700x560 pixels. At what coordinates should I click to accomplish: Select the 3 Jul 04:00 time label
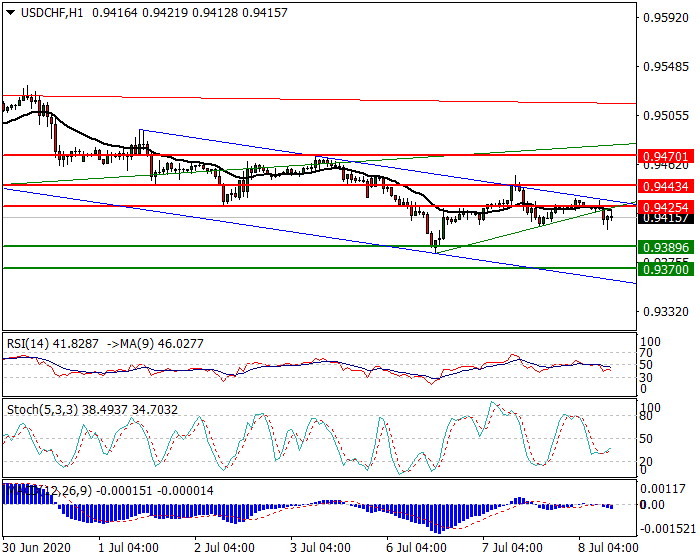coord(320,547)
